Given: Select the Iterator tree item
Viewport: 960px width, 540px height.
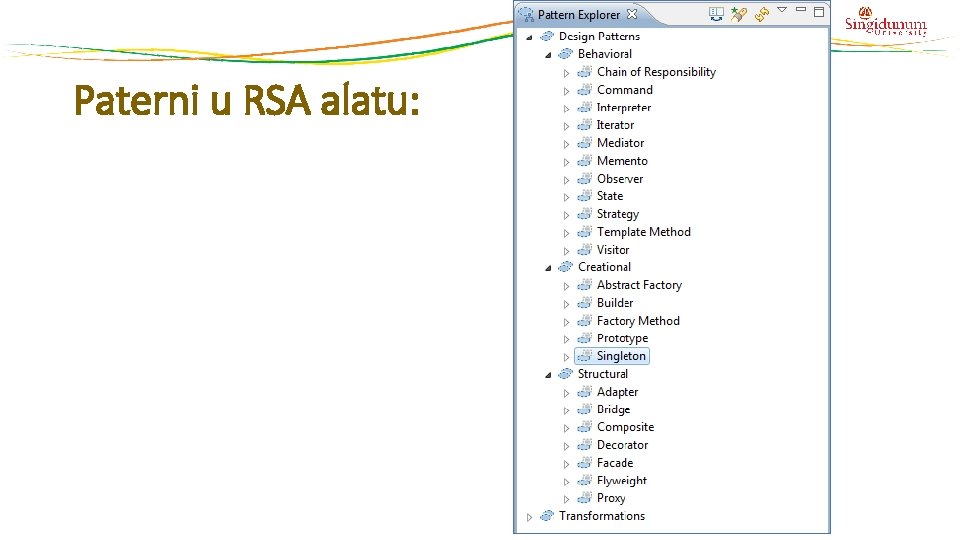Looking at the screenshot, I should (x=615, y=125).
